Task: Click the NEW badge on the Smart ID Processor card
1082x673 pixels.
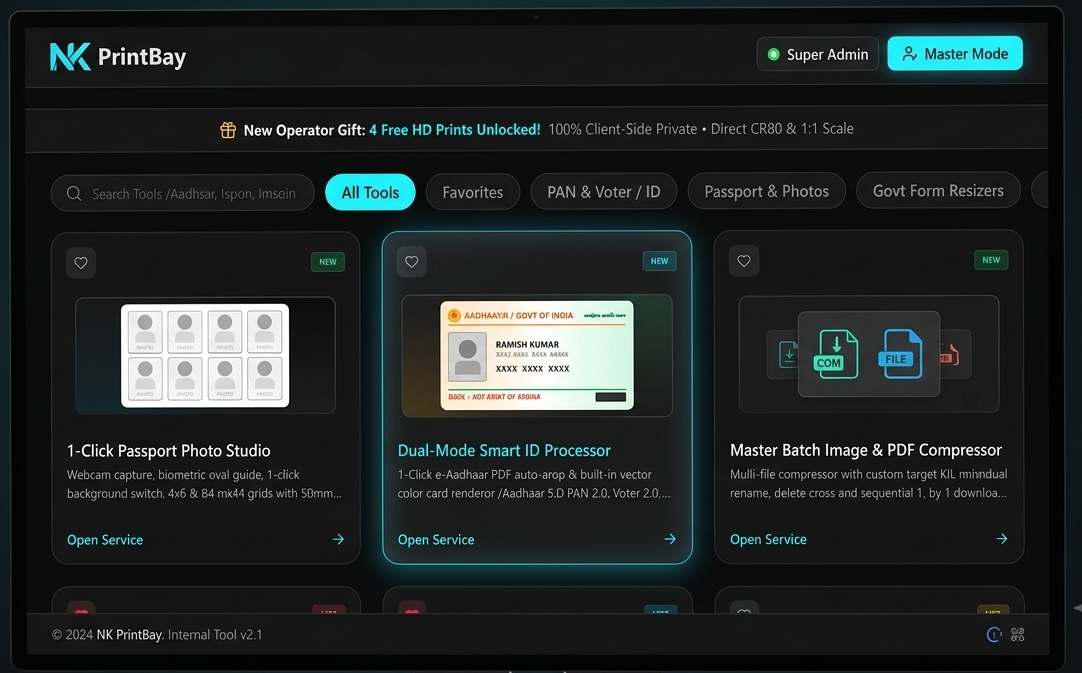Action: coord(660,261)
